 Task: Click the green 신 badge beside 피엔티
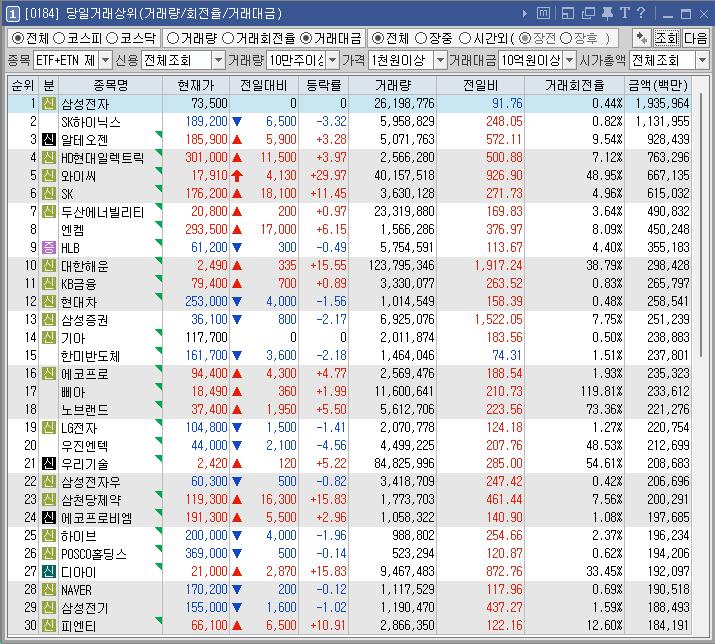click(x=49, y=625)
